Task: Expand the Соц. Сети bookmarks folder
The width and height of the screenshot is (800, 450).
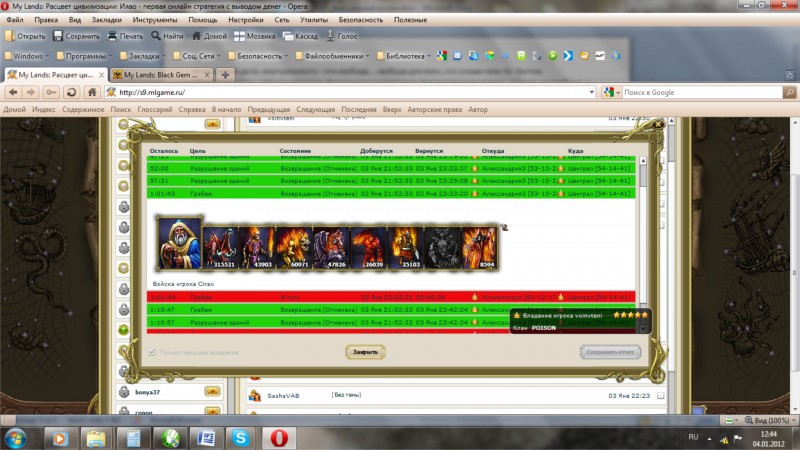Action: click(x=197, y=56)
